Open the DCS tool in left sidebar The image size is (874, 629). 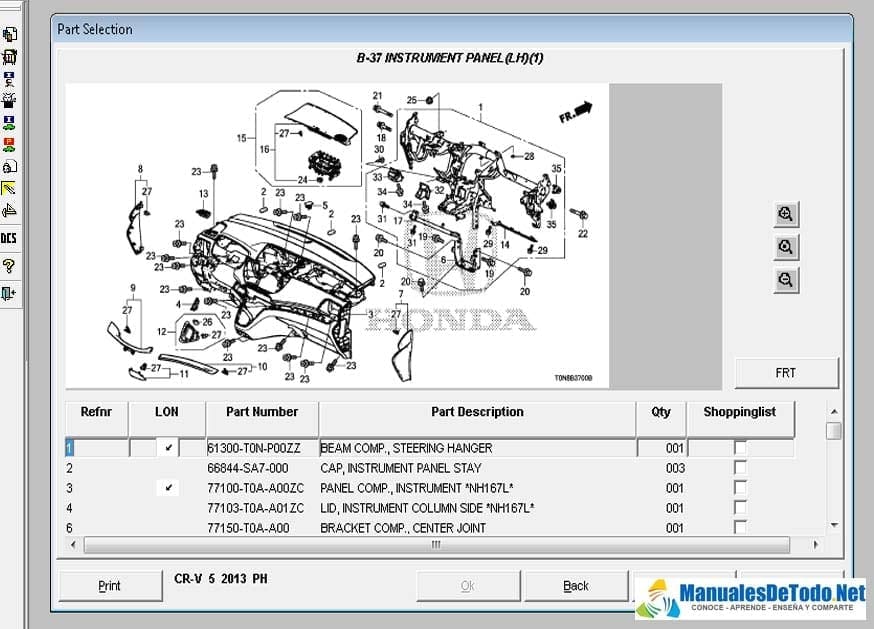[9, 238]
